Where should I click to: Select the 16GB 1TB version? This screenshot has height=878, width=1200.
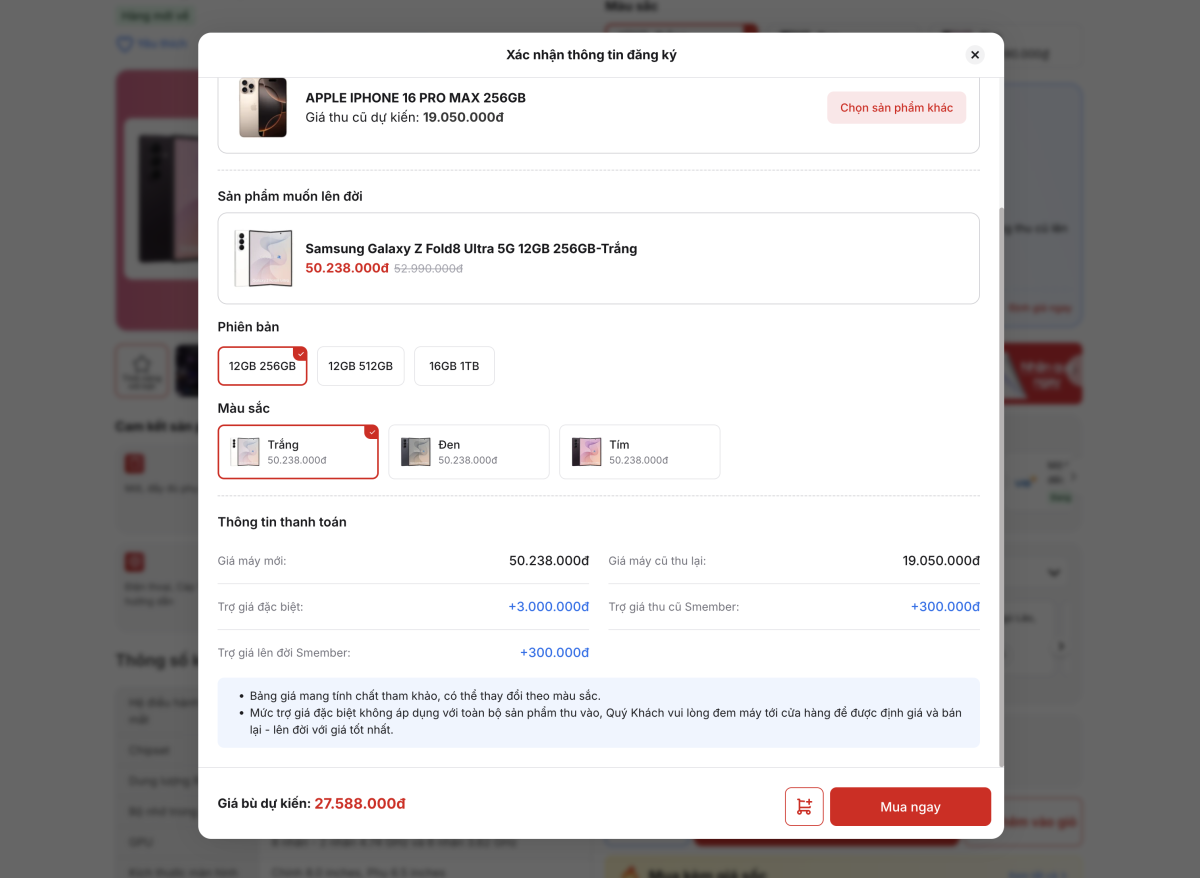[454, 366]
